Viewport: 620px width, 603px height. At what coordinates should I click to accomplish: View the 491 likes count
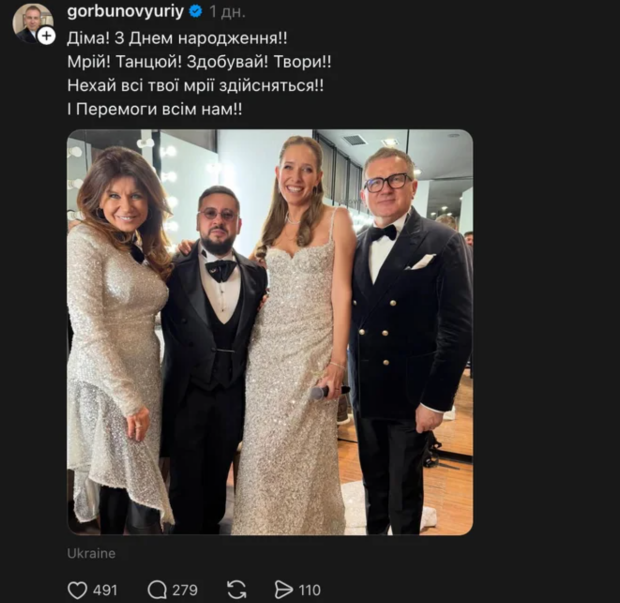[x=105, y=590]
